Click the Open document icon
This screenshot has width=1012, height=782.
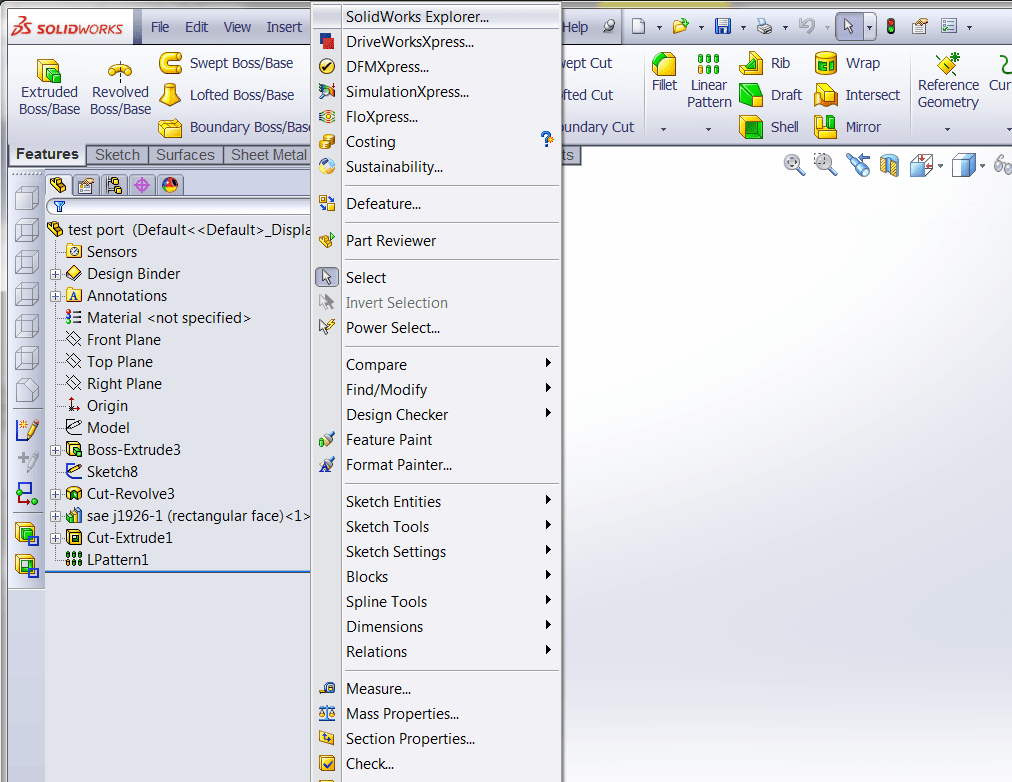[680, 26]
